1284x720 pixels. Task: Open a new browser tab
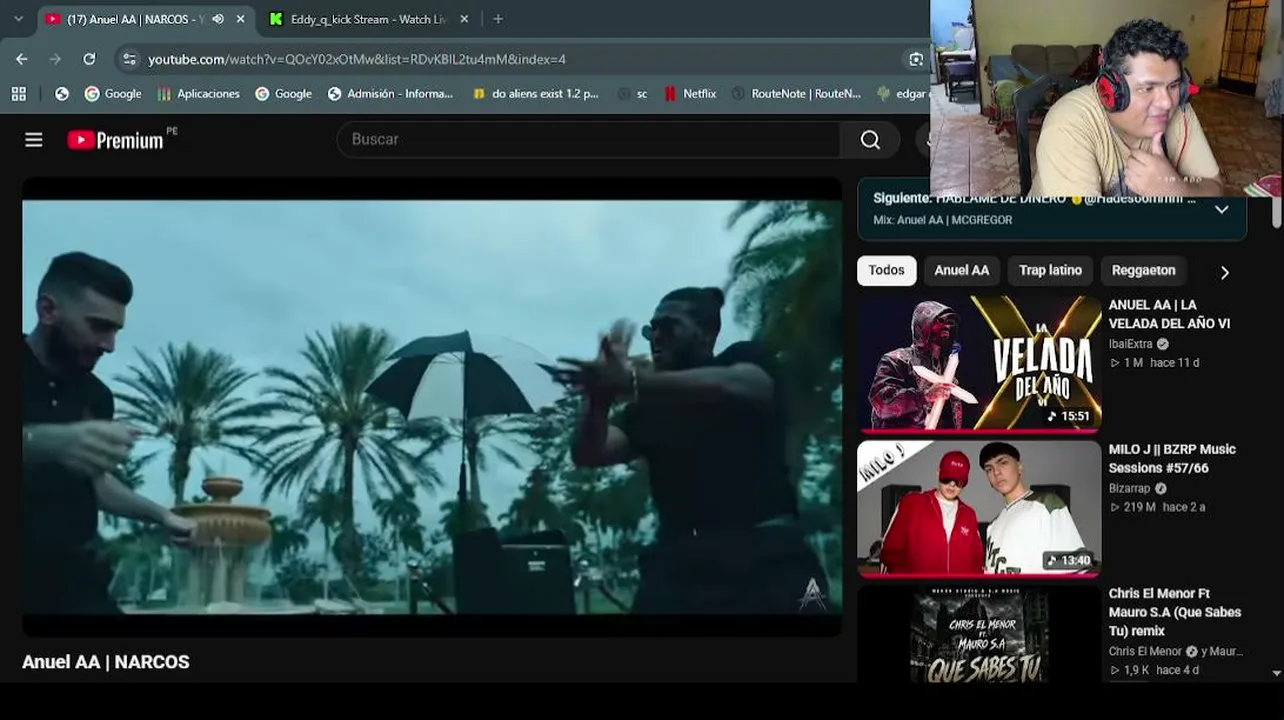(x=498, y=19)
